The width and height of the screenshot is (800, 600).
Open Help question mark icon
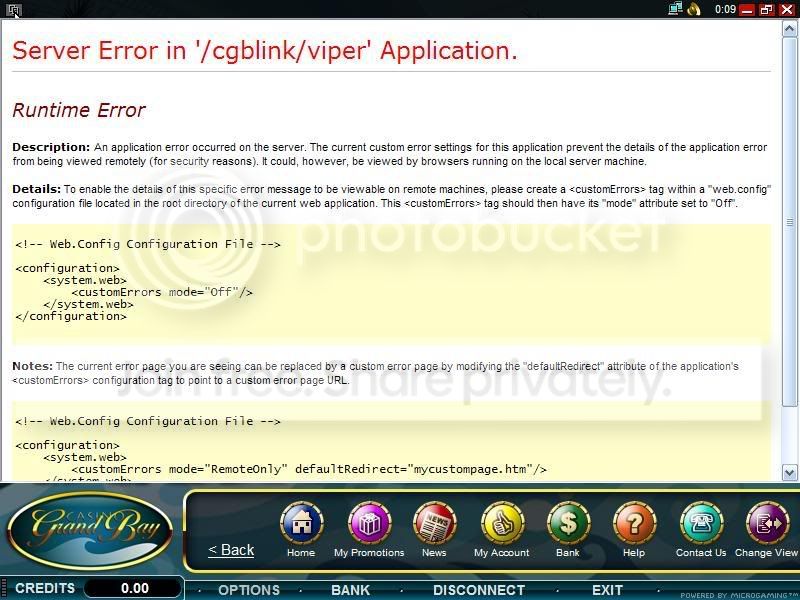pyautogui.click(x=634, y=523)
